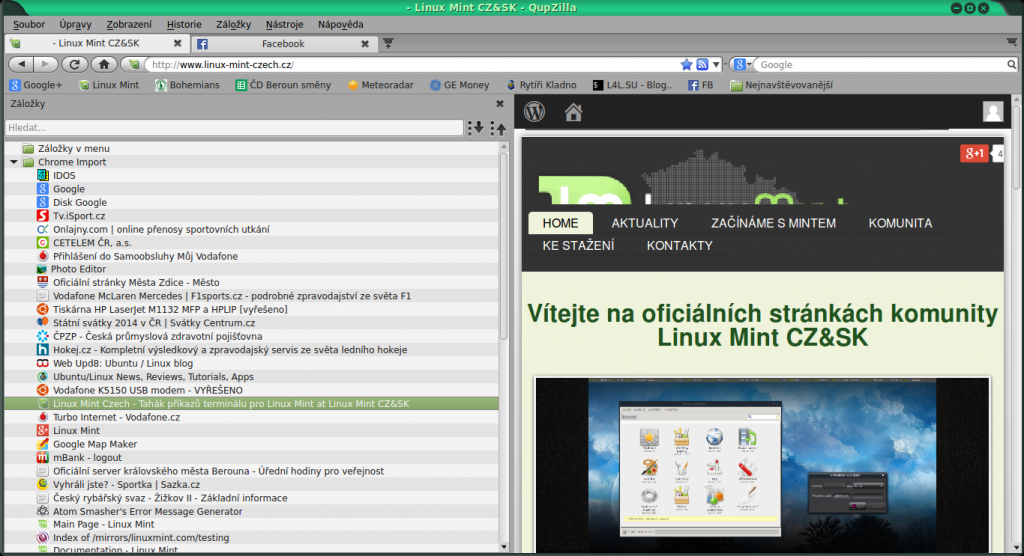Open the Historie menu
Screen dimensions: 1024x556
tap(184, 24)
